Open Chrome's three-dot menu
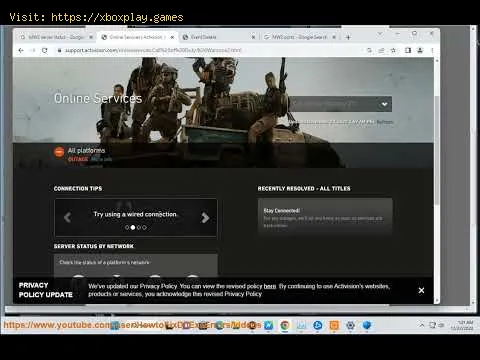Image resolution: width=480 pixels, height=360 pixels. (432, 50)
